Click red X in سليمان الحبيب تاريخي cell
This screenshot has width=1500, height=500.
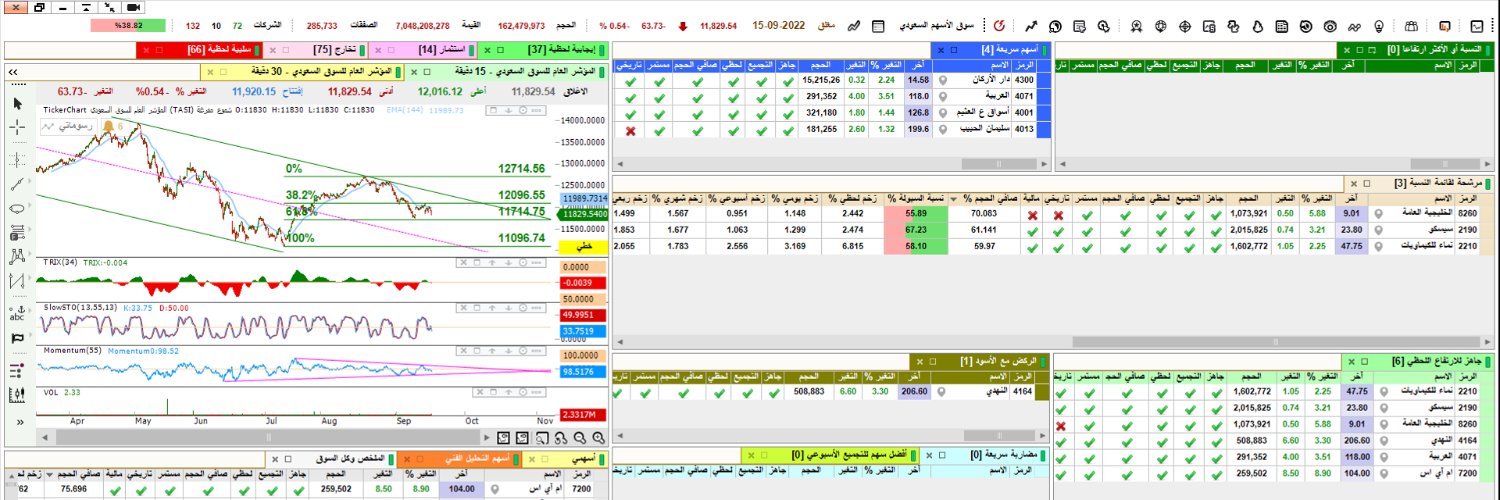click(x=630, y=131)
